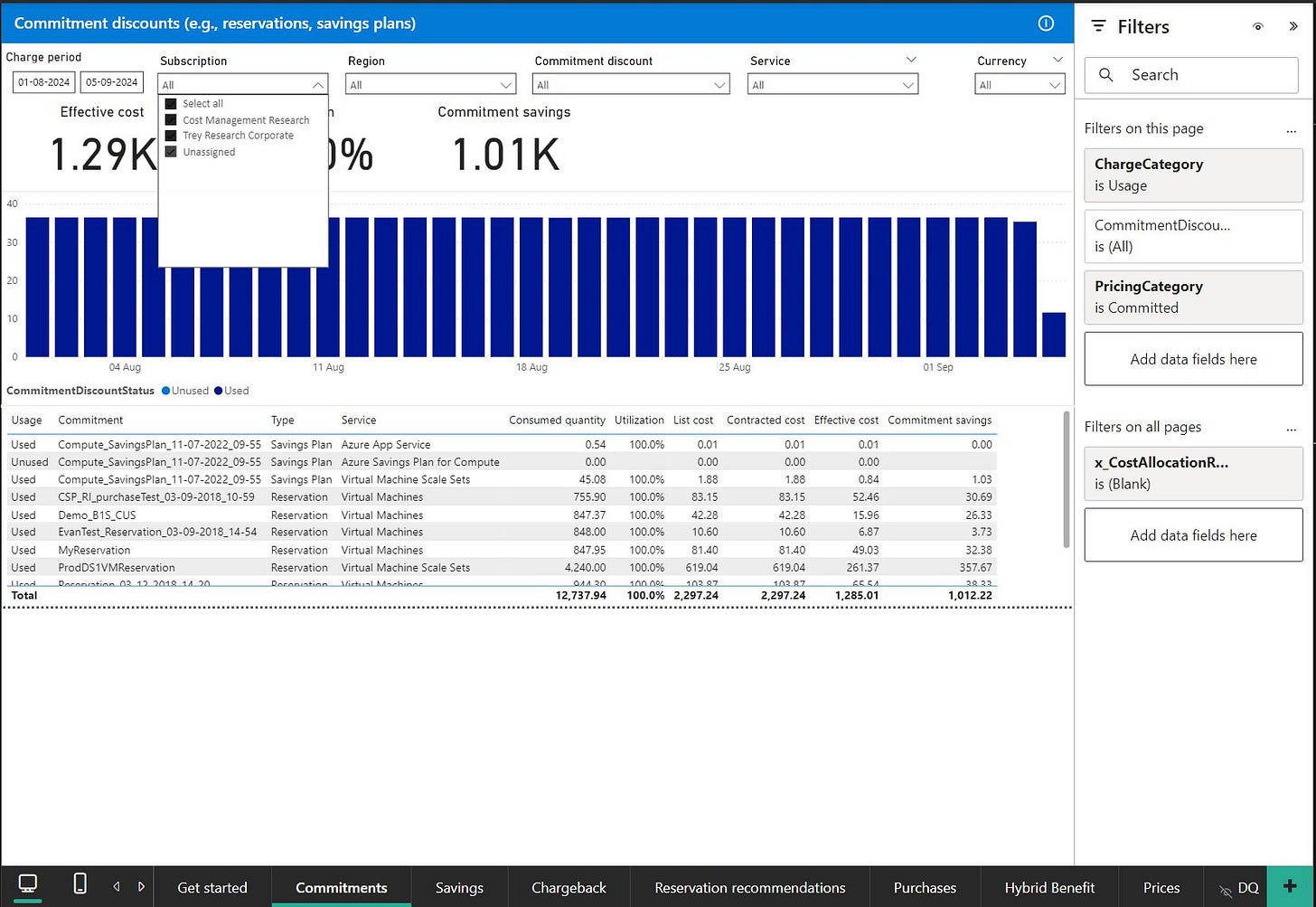Image resolution: width=1316 pixels, height=907 pixels.
Task: Open more options for Filters on all pages
Action: [x=1291, y=429]
